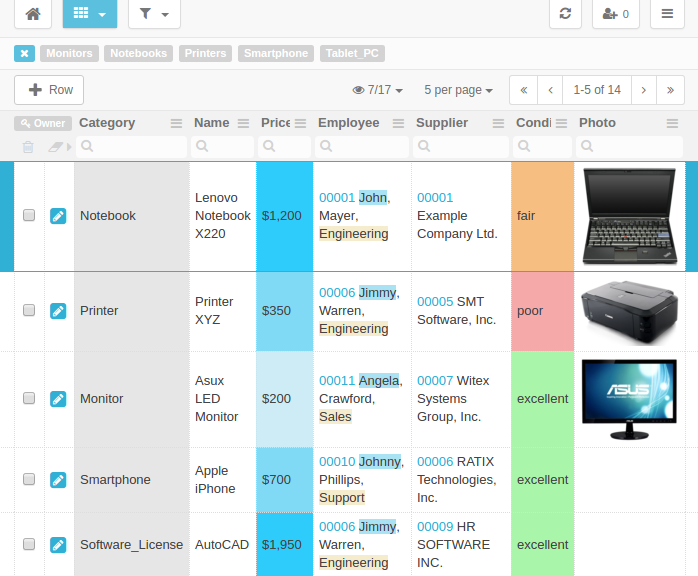
Task: Click the refresh icon button
Action: coord(565,14)
